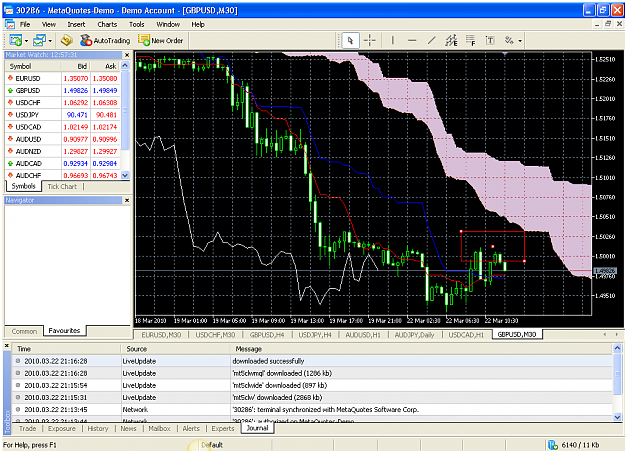Screen dimensions: 625x451
Task: Click the Ask column header
Action: [x=106, y=66]
